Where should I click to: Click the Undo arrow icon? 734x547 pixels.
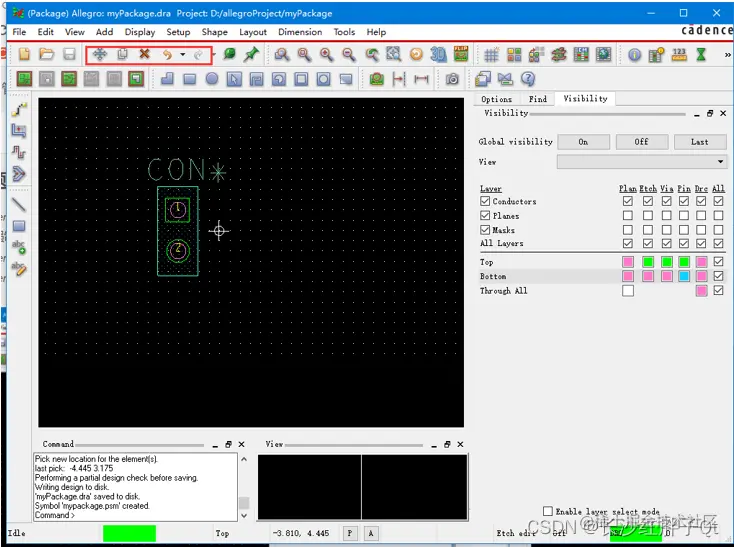point(167,55)
